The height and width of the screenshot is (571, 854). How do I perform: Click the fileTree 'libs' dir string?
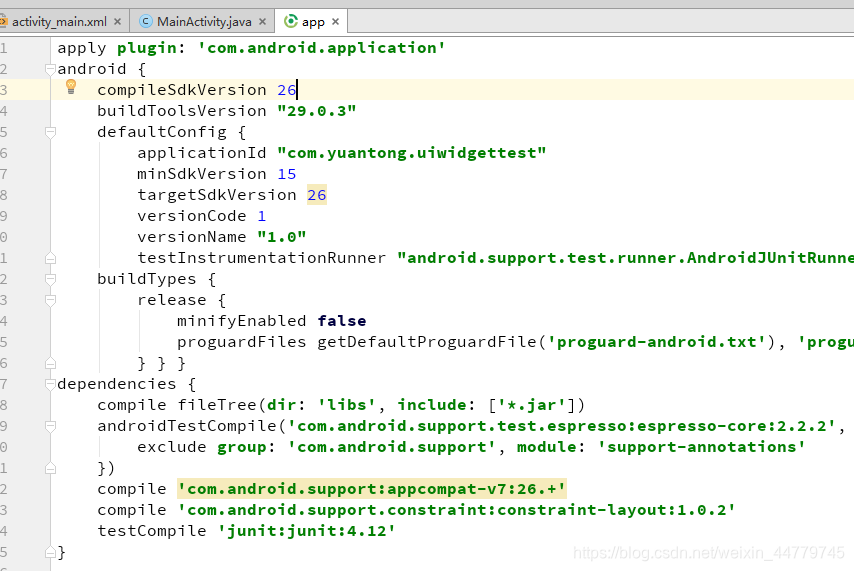(346, 405)
